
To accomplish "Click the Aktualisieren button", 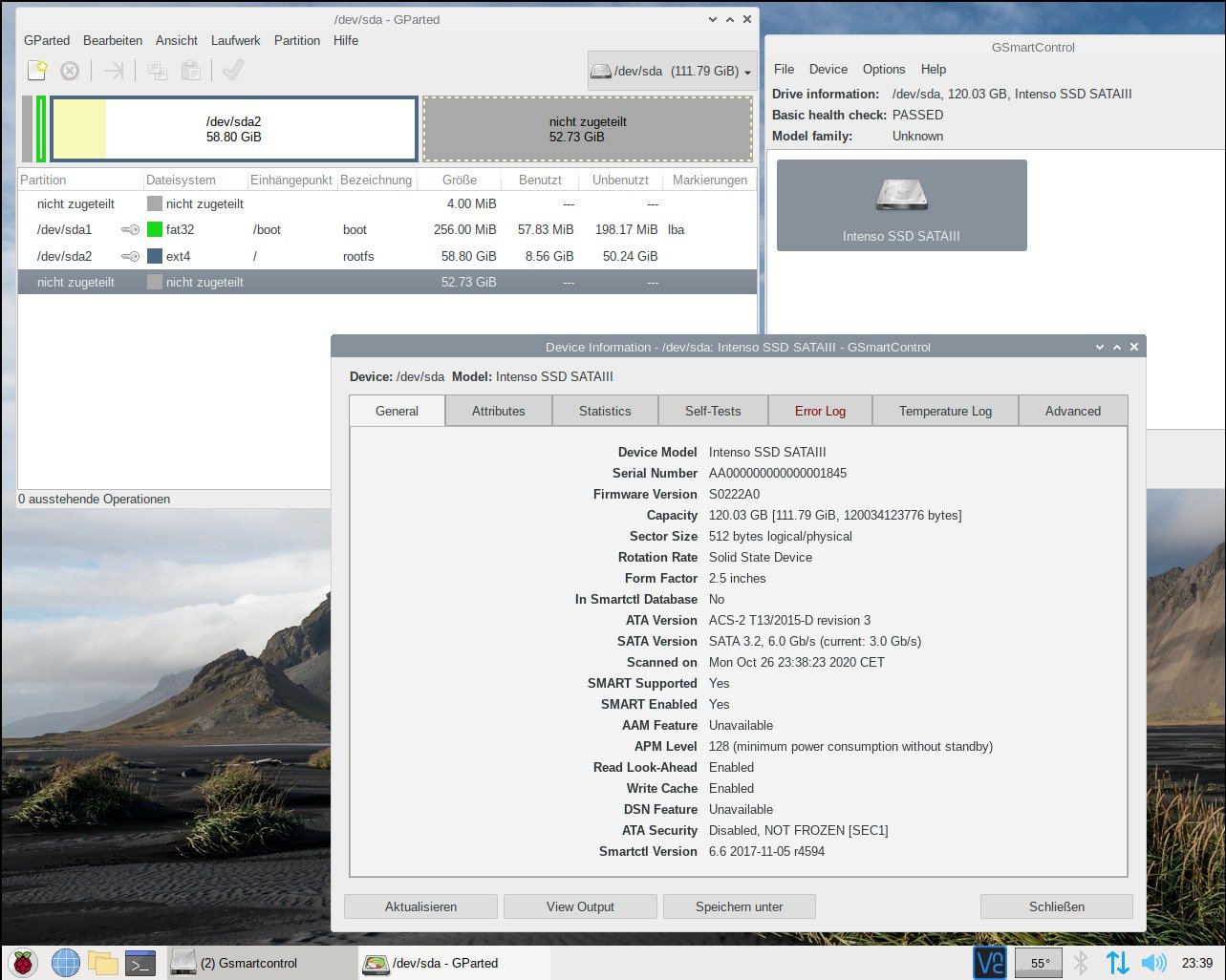I will (x=420, y=906).
